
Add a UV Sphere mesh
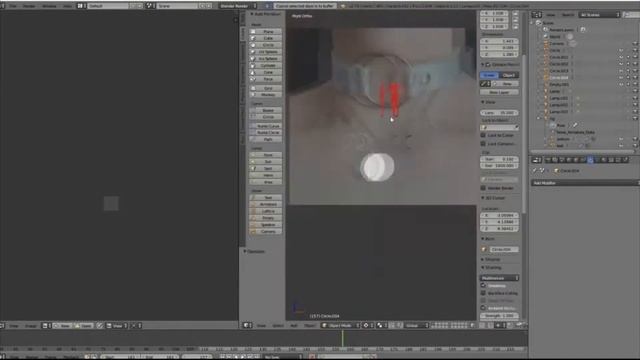[266, 52]
